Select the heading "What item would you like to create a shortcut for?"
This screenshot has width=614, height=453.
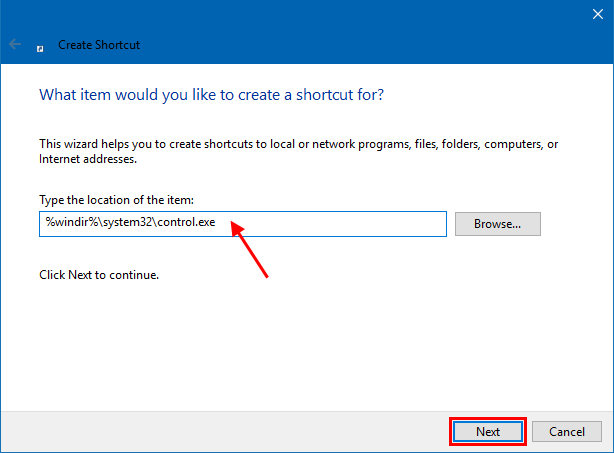coord(211,95)
